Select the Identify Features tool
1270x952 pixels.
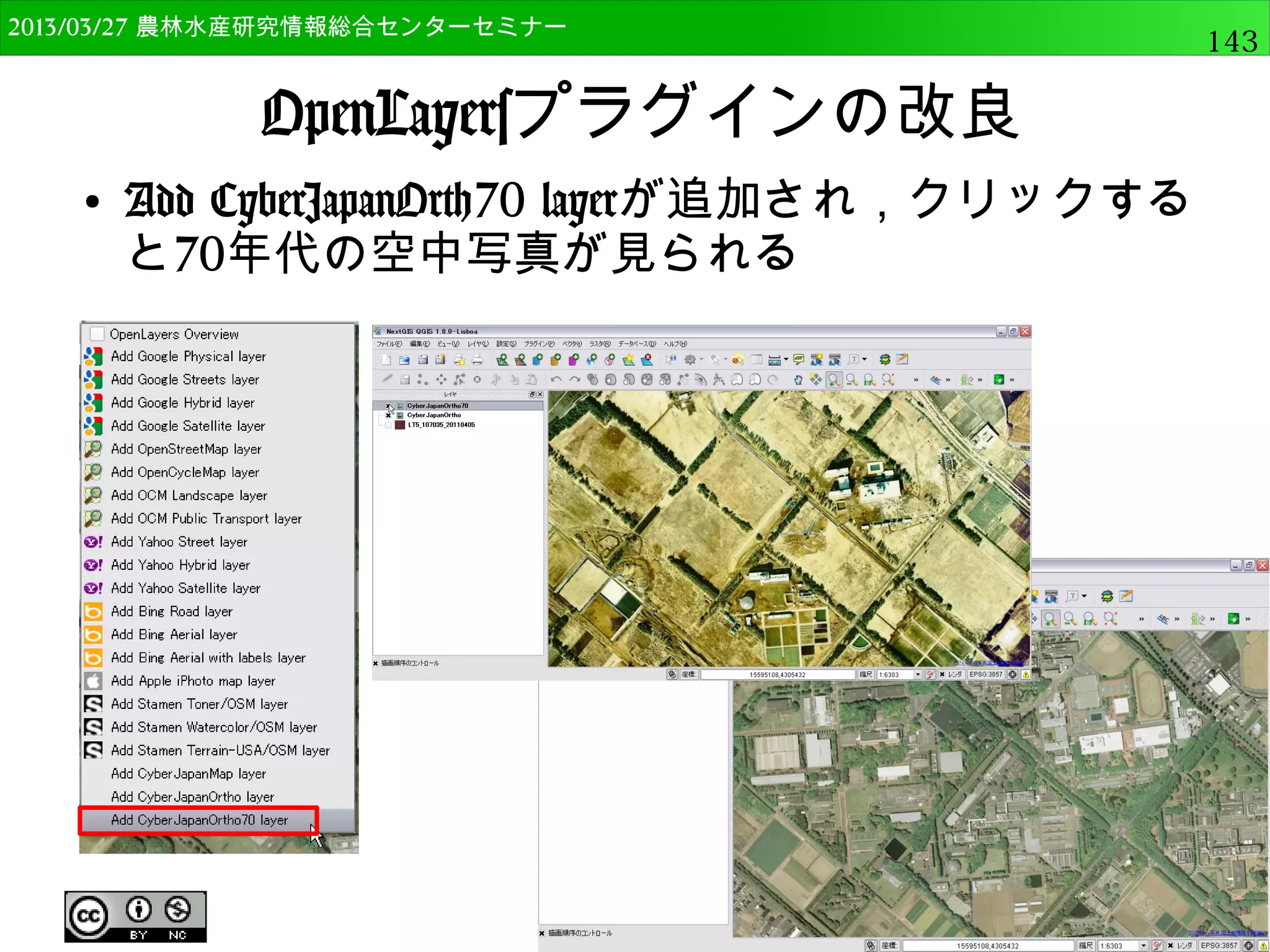click(671, 360)
